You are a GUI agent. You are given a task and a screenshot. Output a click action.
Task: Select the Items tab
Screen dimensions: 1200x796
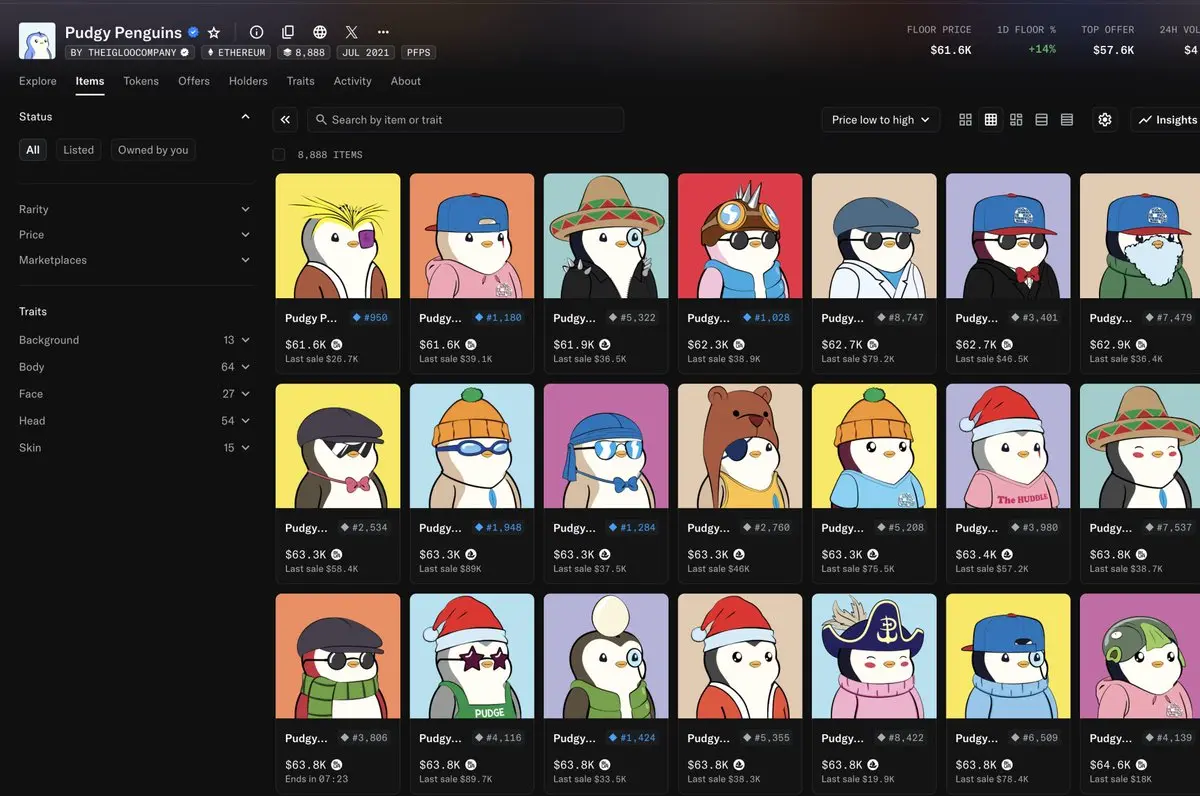point(90,81)
